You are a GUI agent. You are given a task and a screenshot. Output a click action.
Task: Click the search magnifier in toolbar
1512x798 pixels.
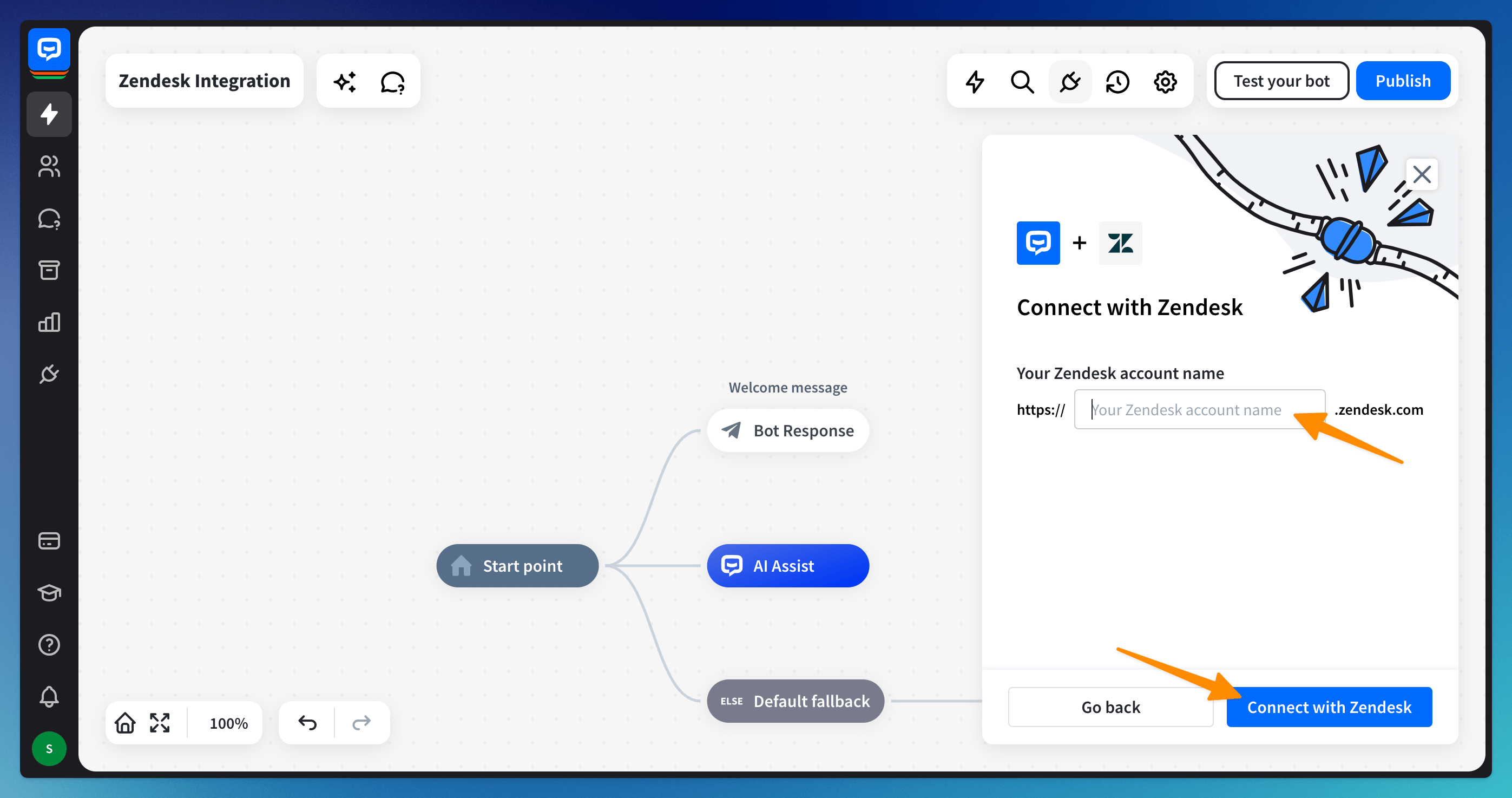[x=1022, y=81]
